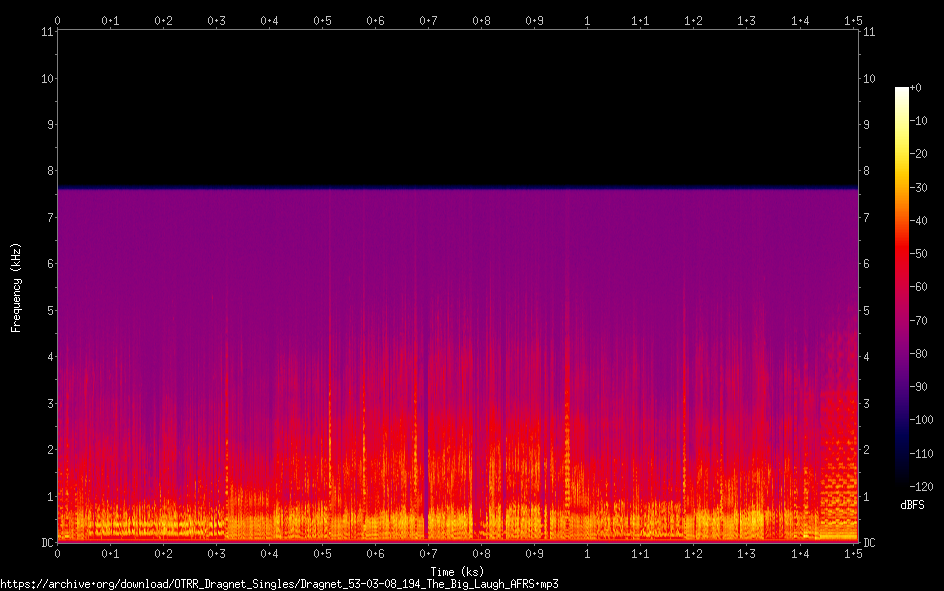The image size is (944, 591).
Task: Select the "Time (ks)" axis title
Action: point(457,571)
